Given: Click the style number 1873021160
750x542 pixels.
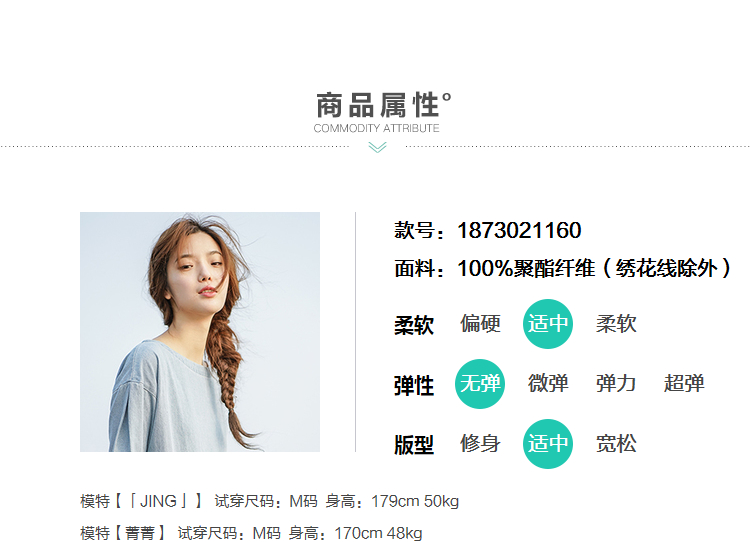Looking at the screenshot, I should click(x=519, y=231).
